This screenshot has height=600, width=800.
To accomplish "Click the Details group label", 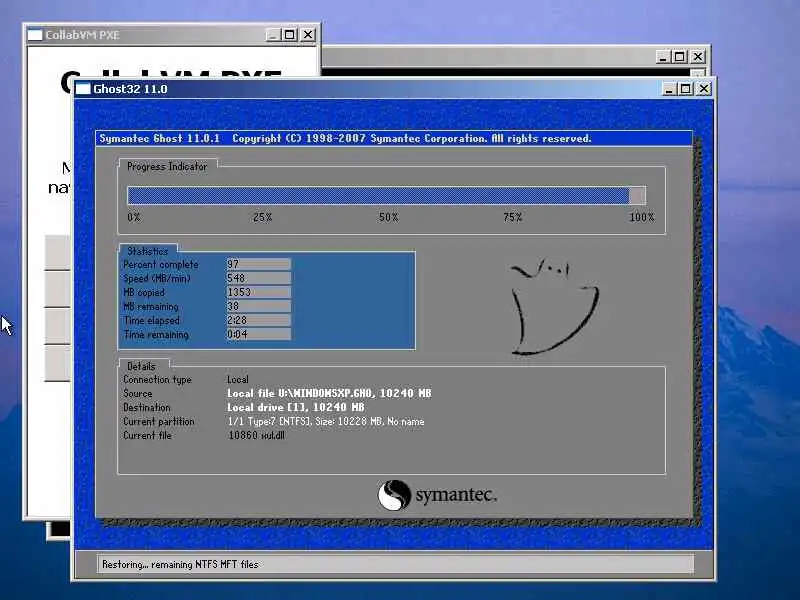I will coord(141,366).
